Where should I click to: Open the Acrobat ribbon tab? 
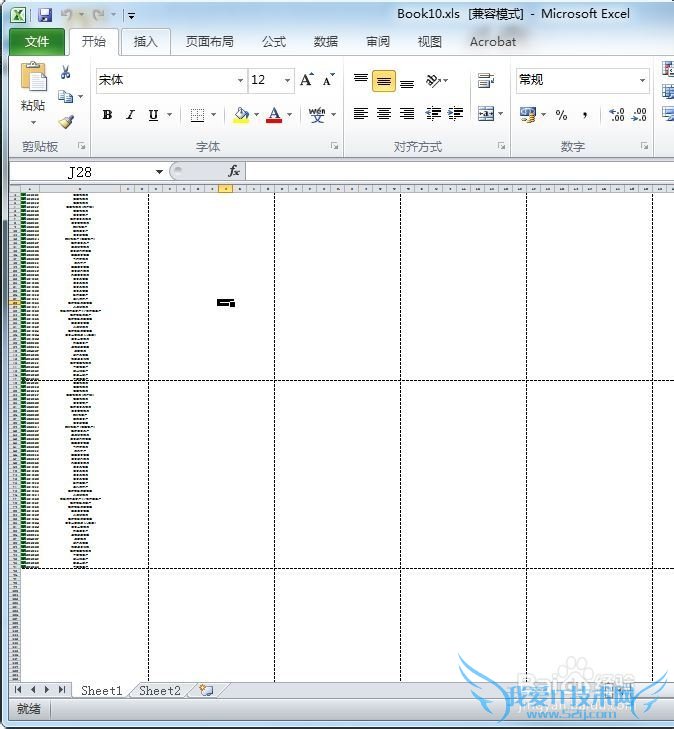(x=493, y=42)
